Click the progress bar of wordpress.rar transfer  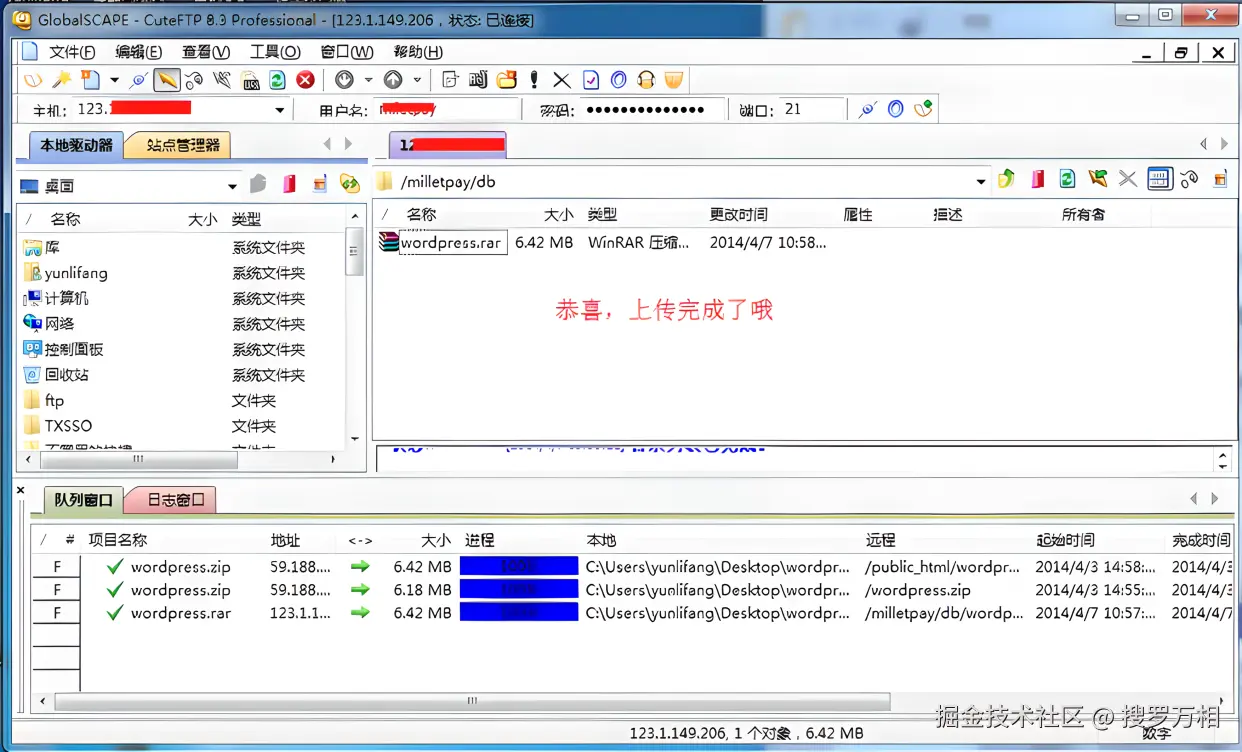coord(518,613)
